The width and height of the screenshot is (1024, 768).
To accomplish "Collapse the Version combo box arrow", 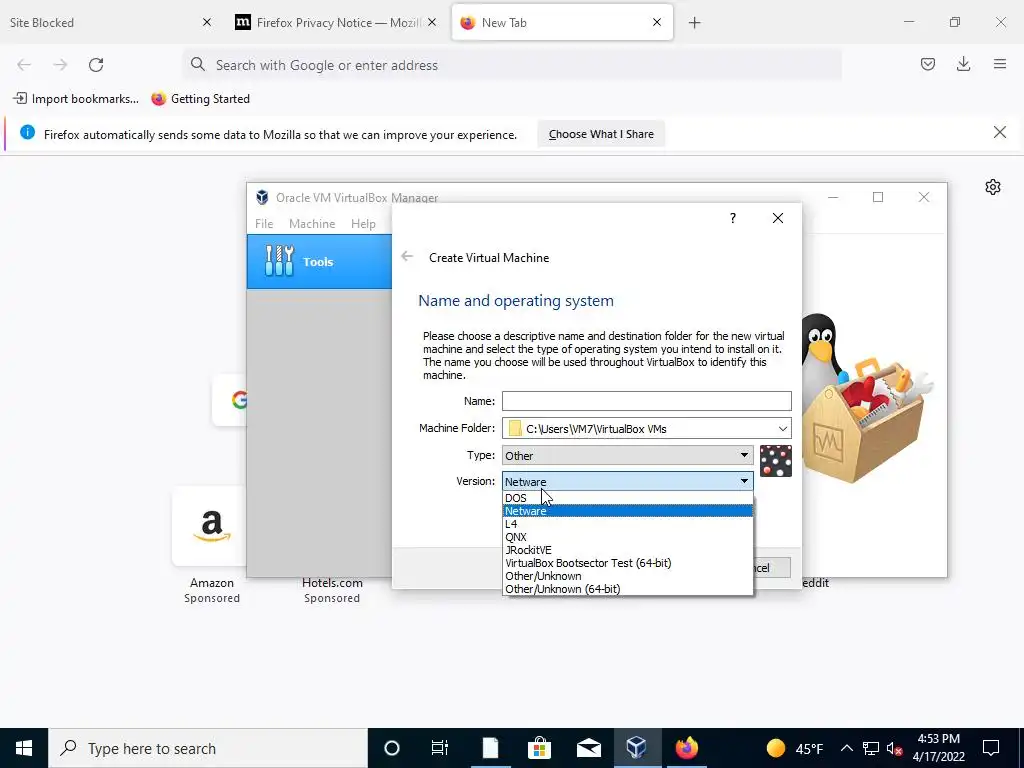I will click(x=744, y=481).
